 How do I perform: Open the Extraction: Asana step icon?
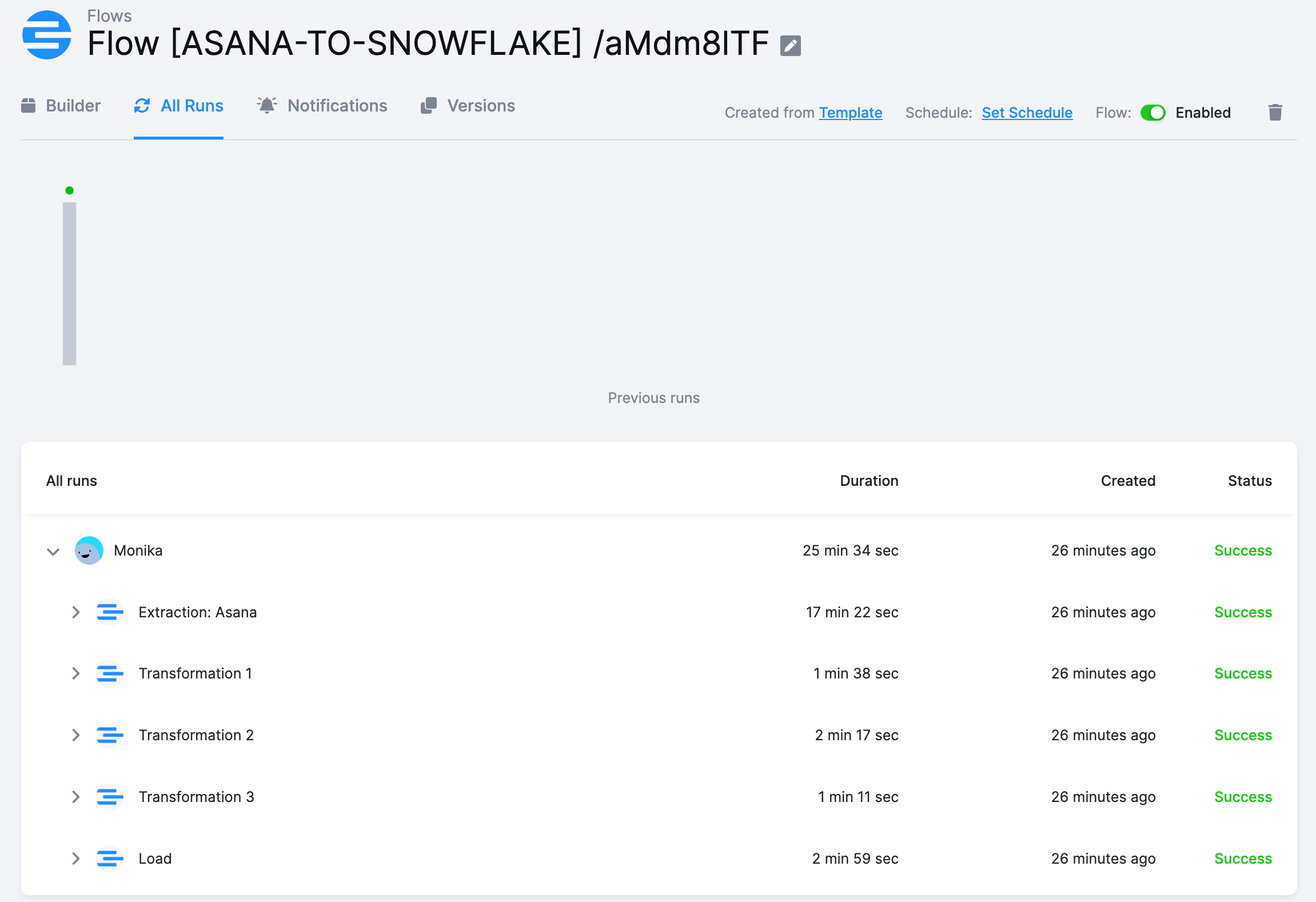109,612
